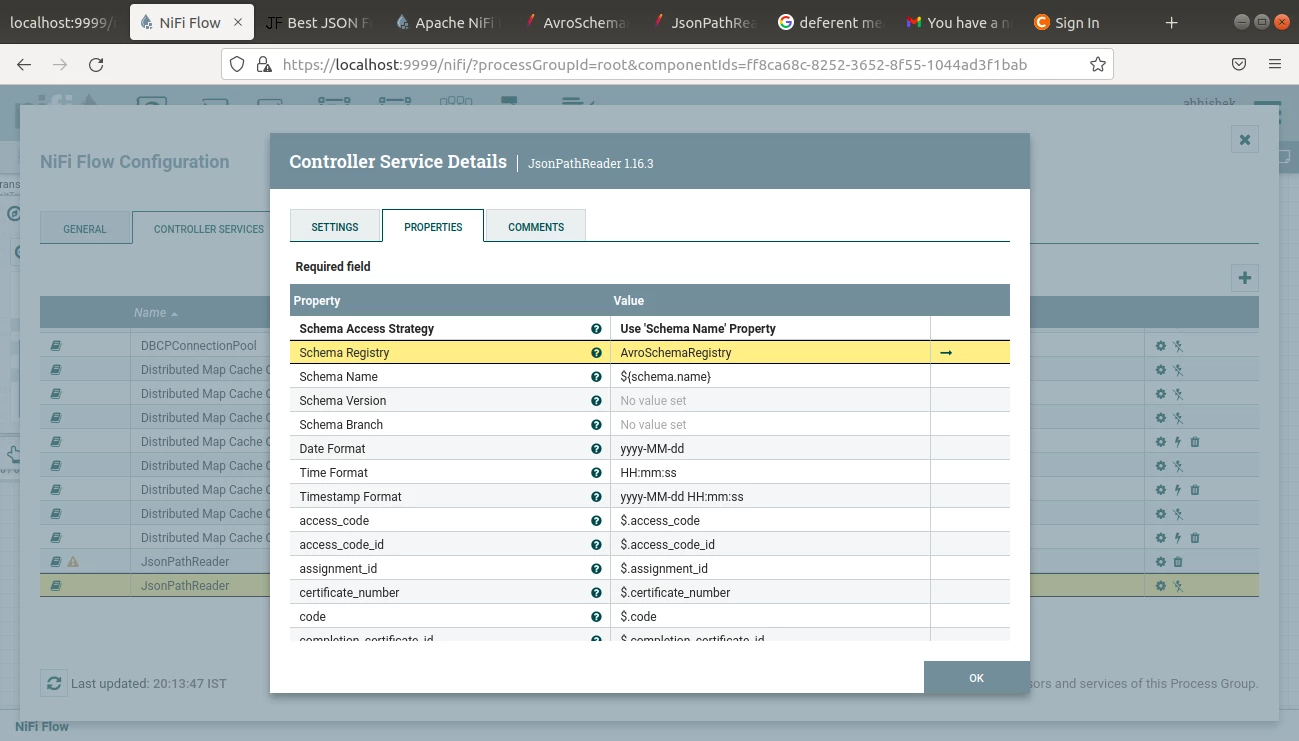
Task: Save page to Pocket
Action: point(1238,64)
